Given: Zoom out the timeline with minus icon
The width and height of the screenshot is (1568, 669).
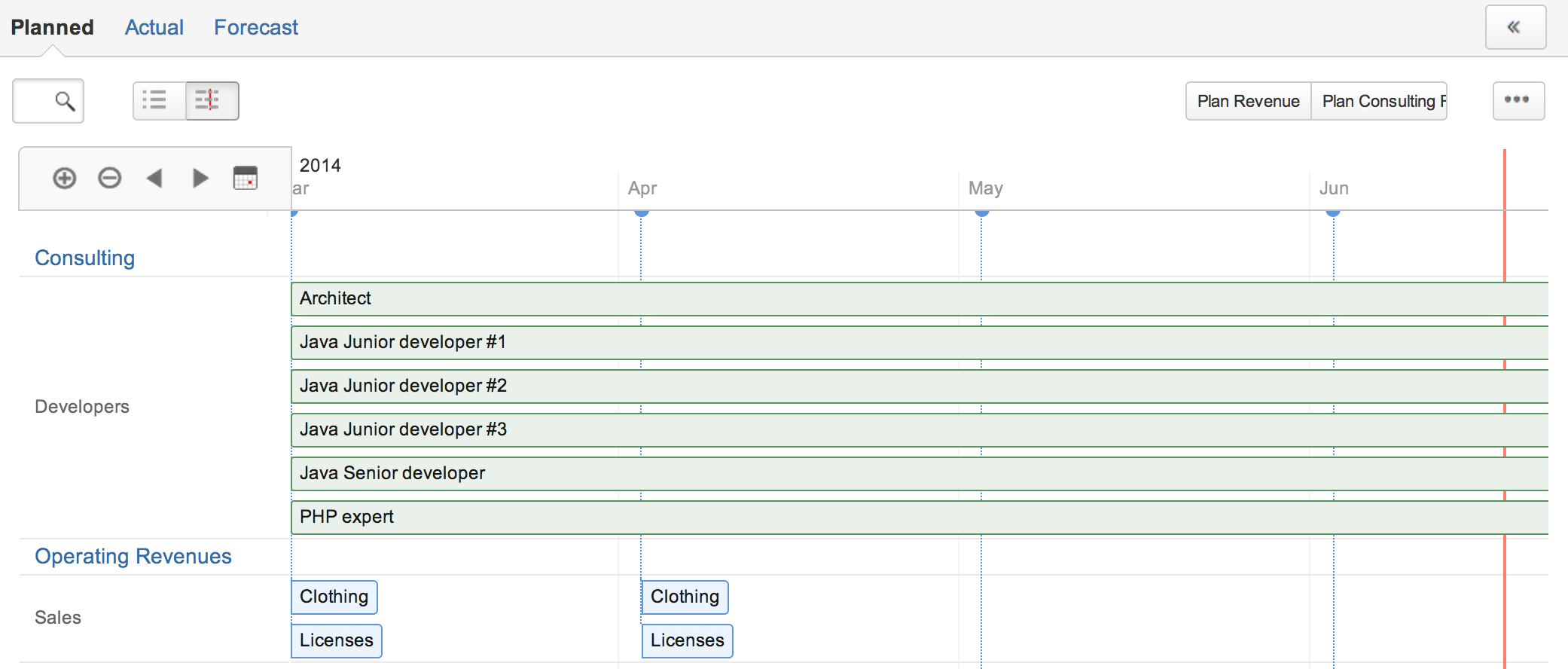Looking at the screenshot, I should [x=110, y=179].
